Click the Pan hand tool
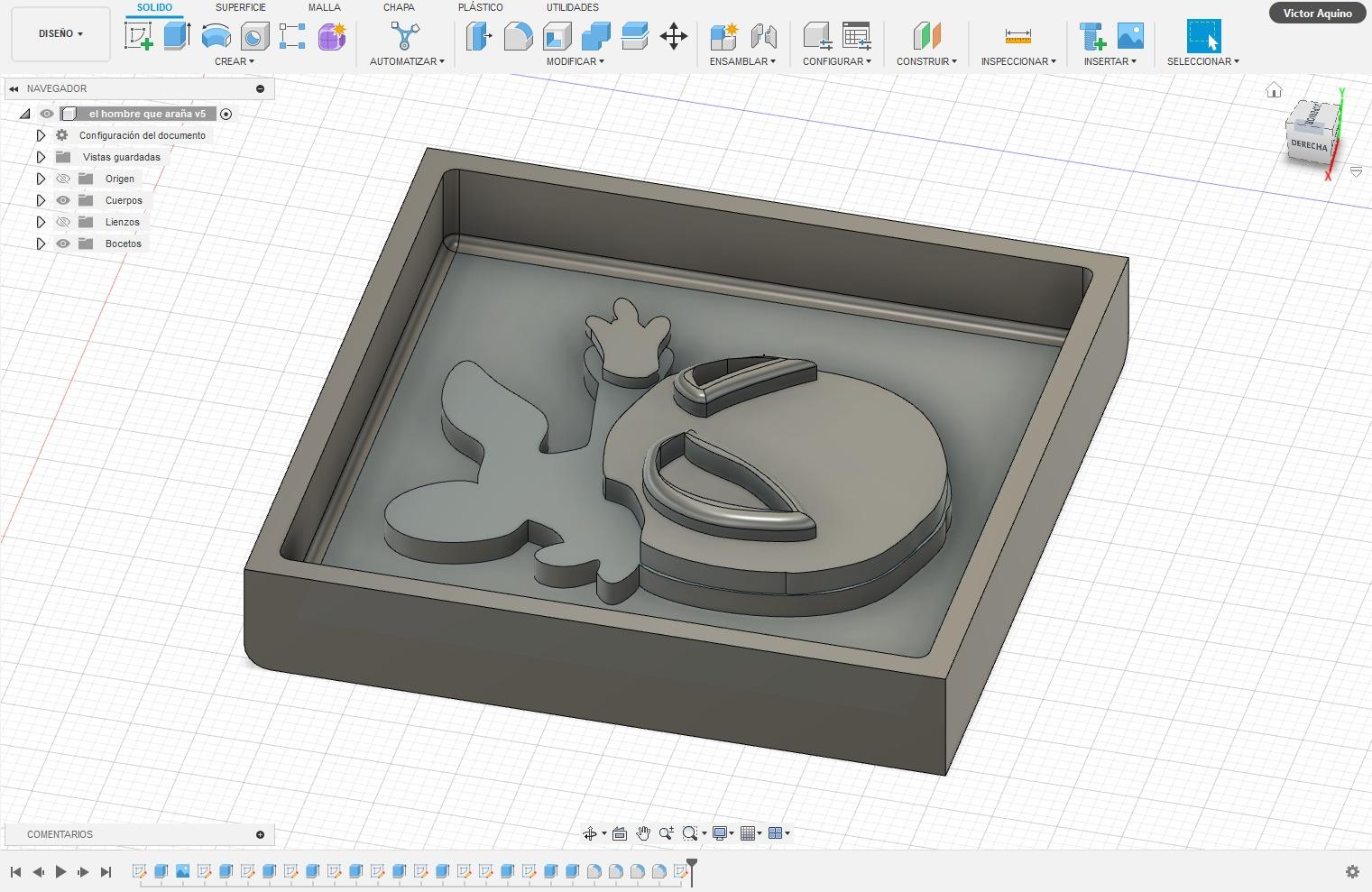 643,833
